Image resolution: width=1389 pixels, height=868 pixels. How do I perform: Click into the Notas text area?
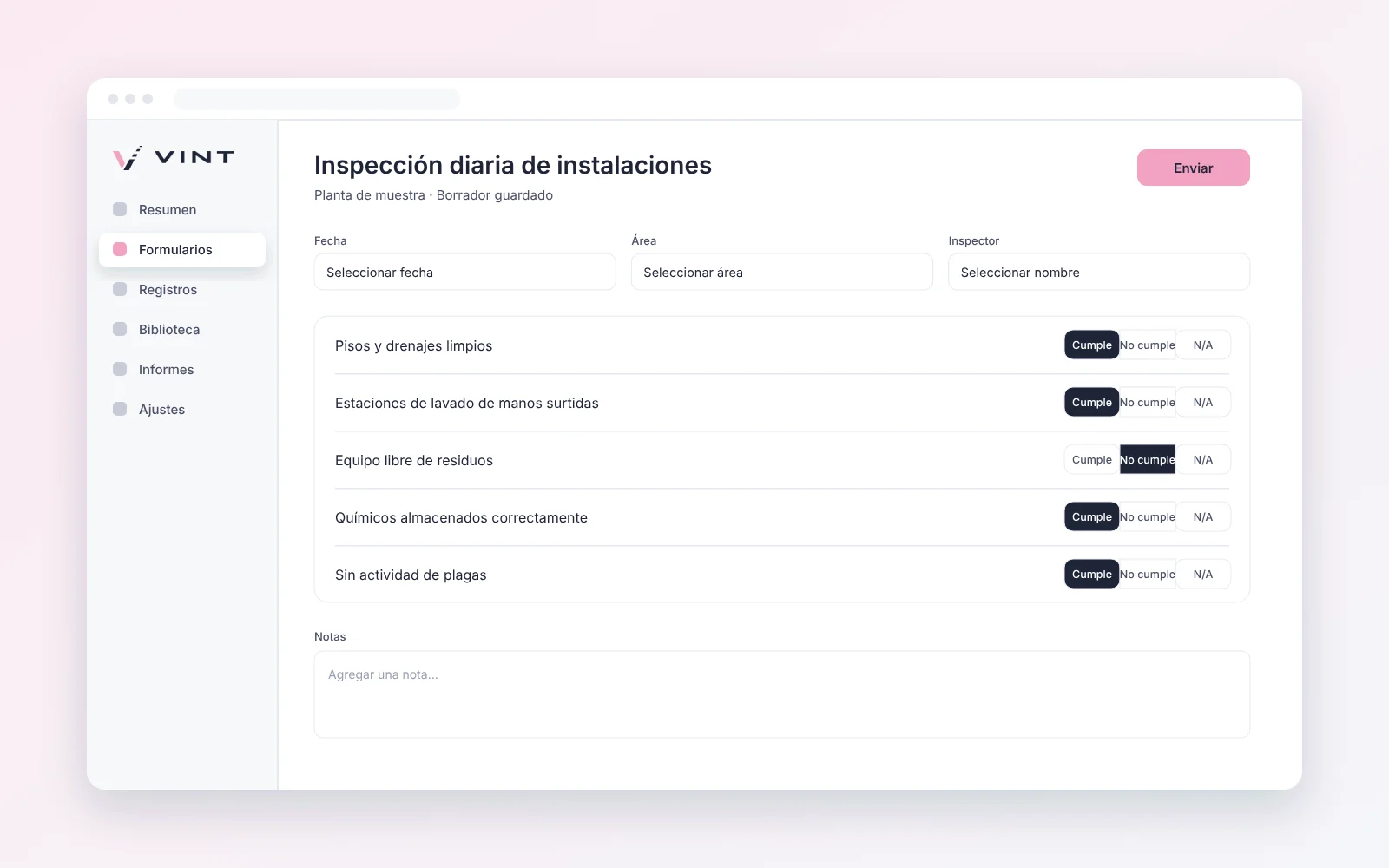click(782, 694)
